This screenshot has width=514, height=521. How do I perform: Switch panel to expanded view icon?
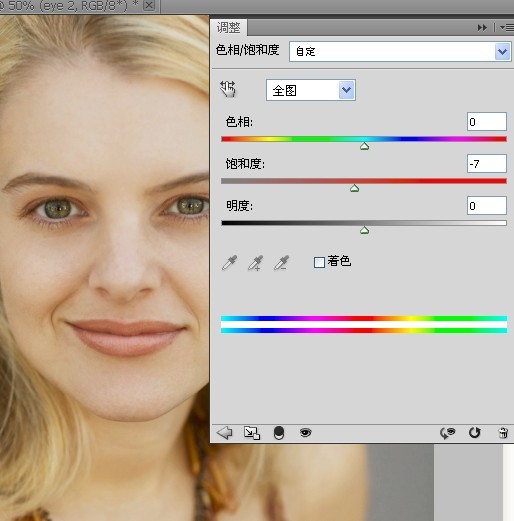click(x=252, y=433)
